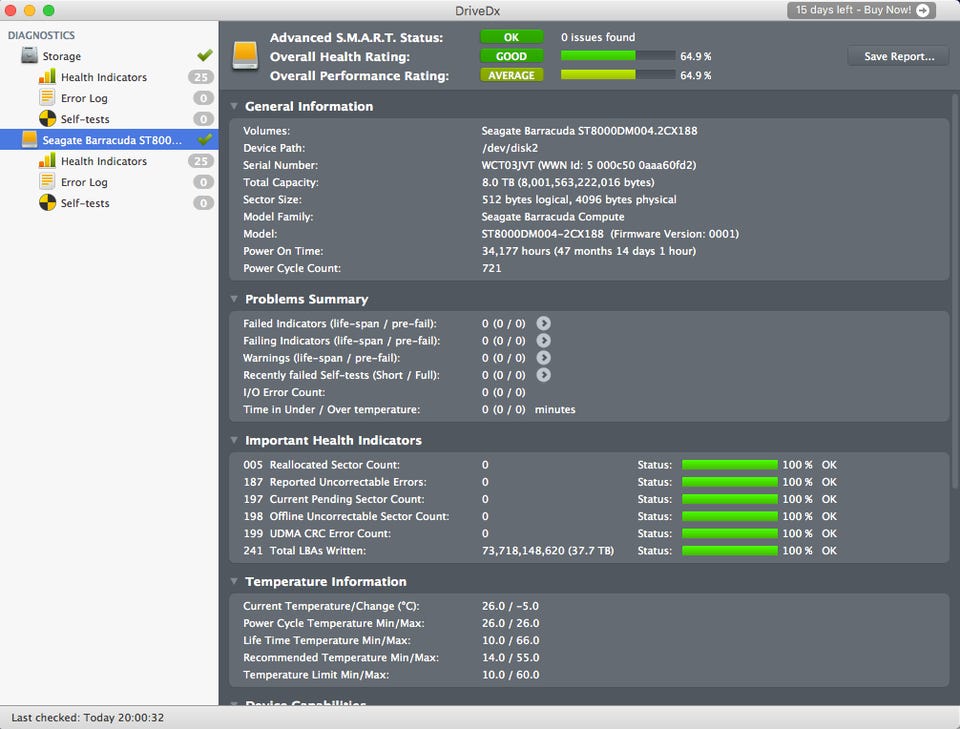
Task: Click the OK S.M.A.R.T. status badge
Action: pos(511,37)
